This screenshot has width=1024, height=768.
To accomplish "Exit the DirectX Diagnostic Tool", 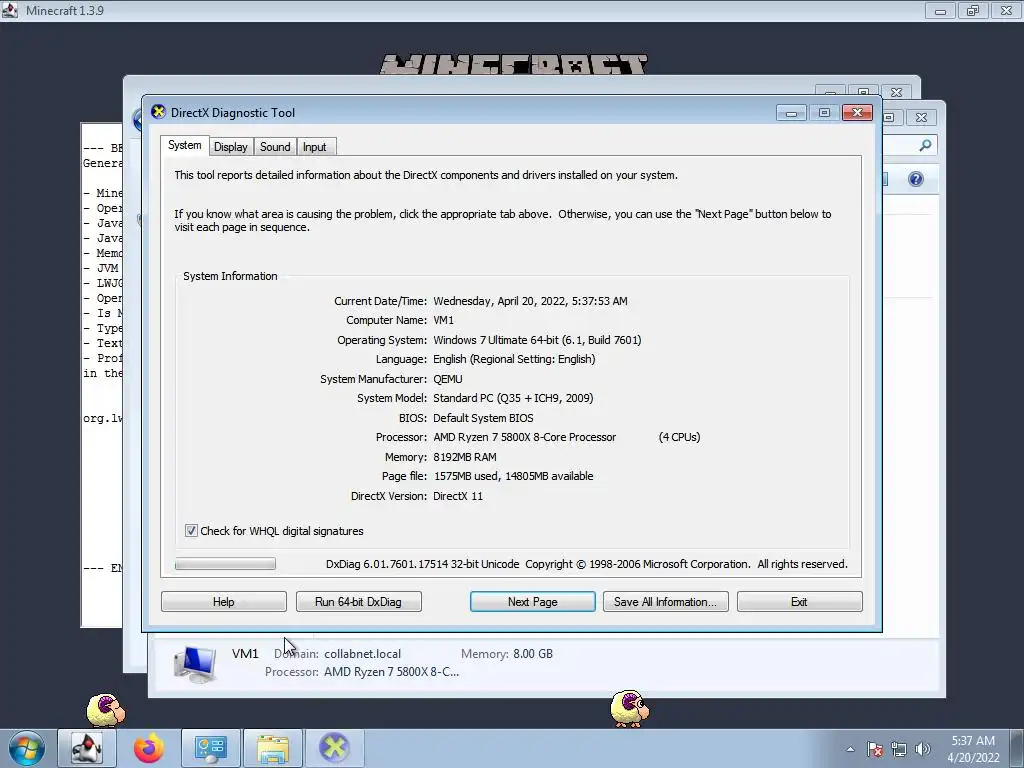I will click(799, 601).
